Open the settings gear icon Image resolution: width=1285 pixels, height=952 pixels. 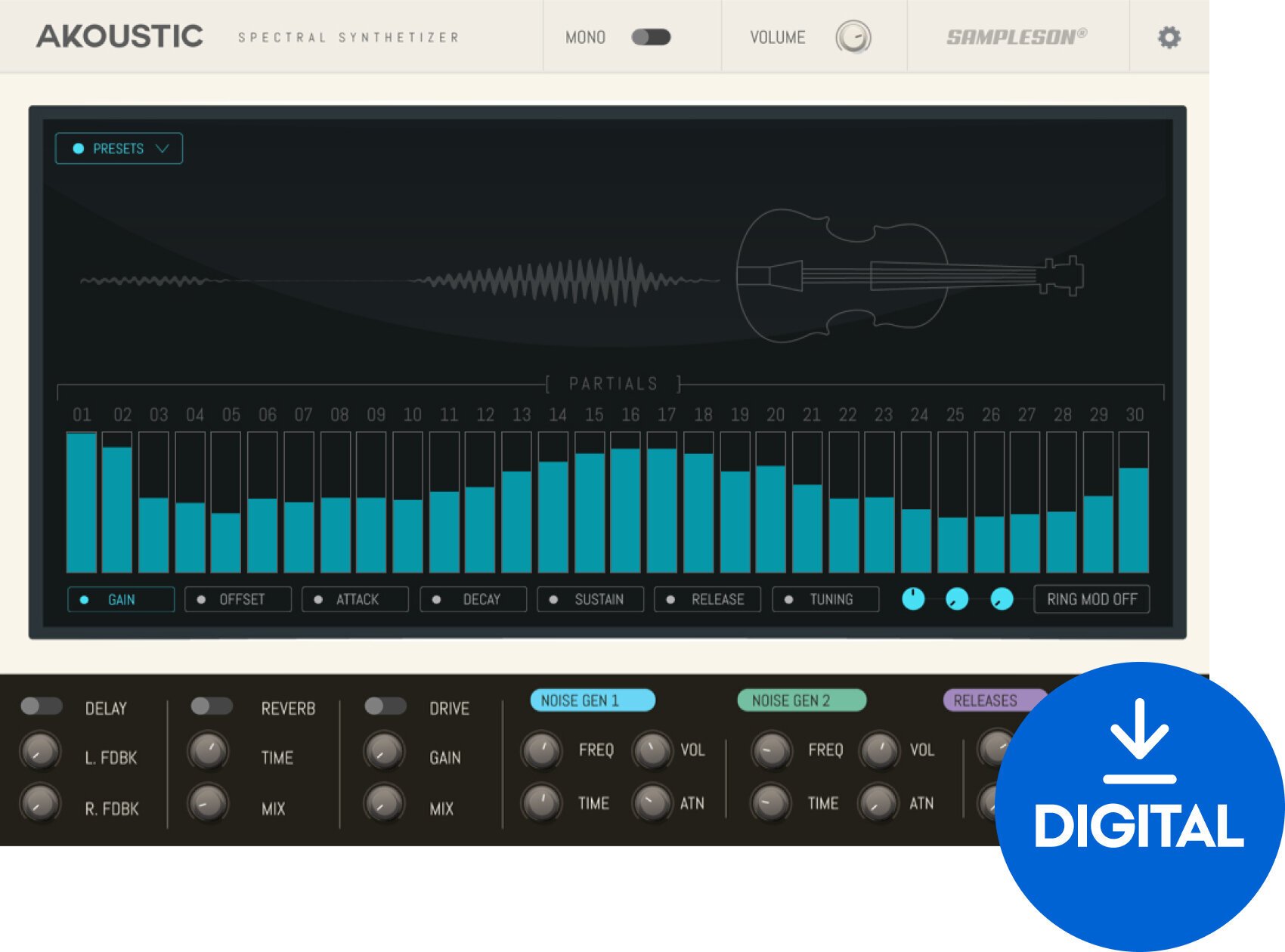tap(1169, 37)
